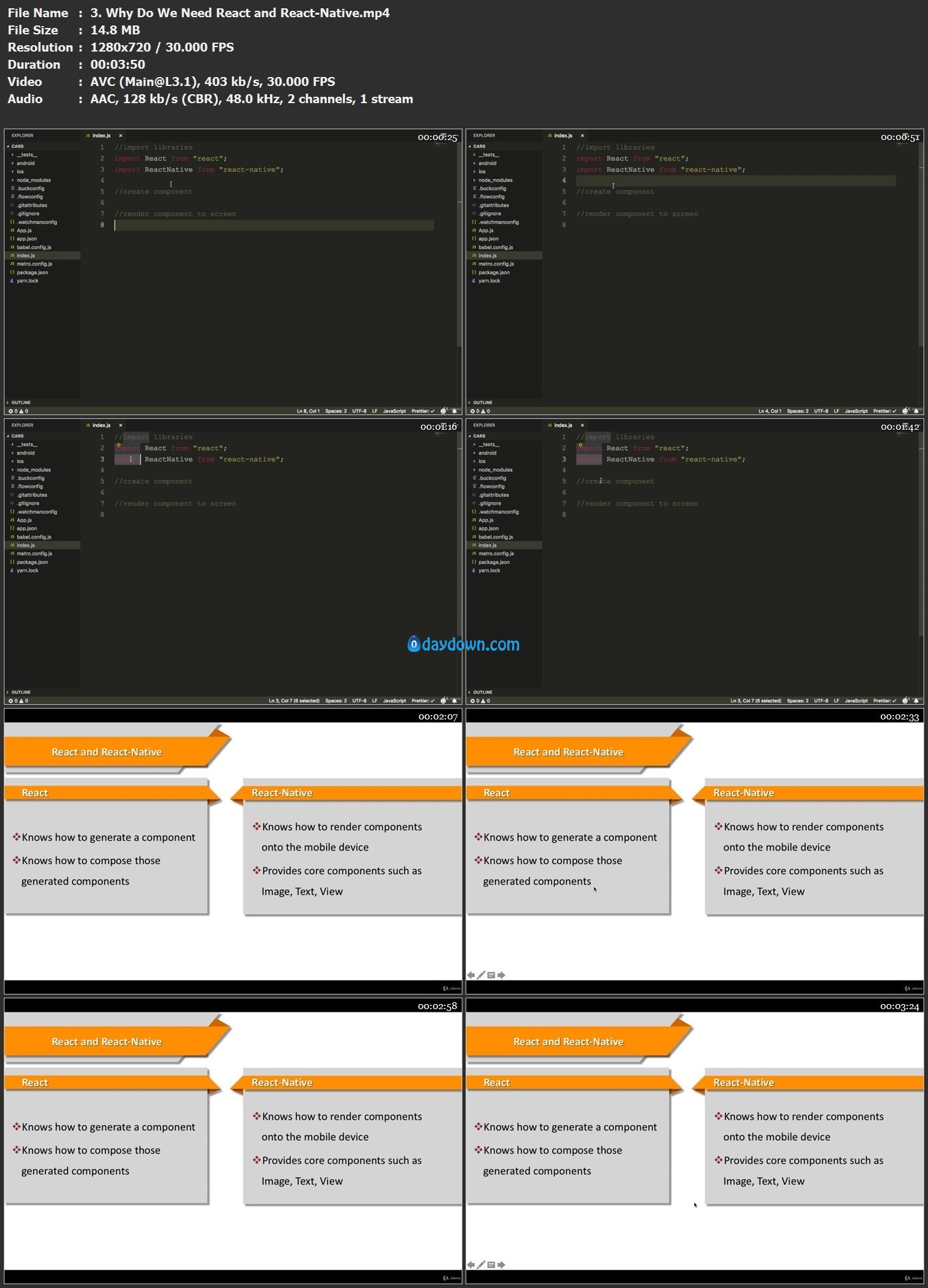Click the daydown.com watermark link

tap(464, 644)
